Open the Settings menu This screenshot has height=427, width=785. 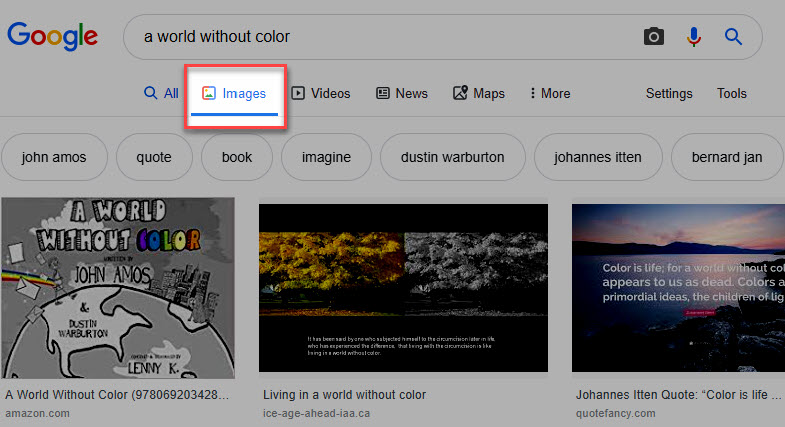tap(669, 93)
